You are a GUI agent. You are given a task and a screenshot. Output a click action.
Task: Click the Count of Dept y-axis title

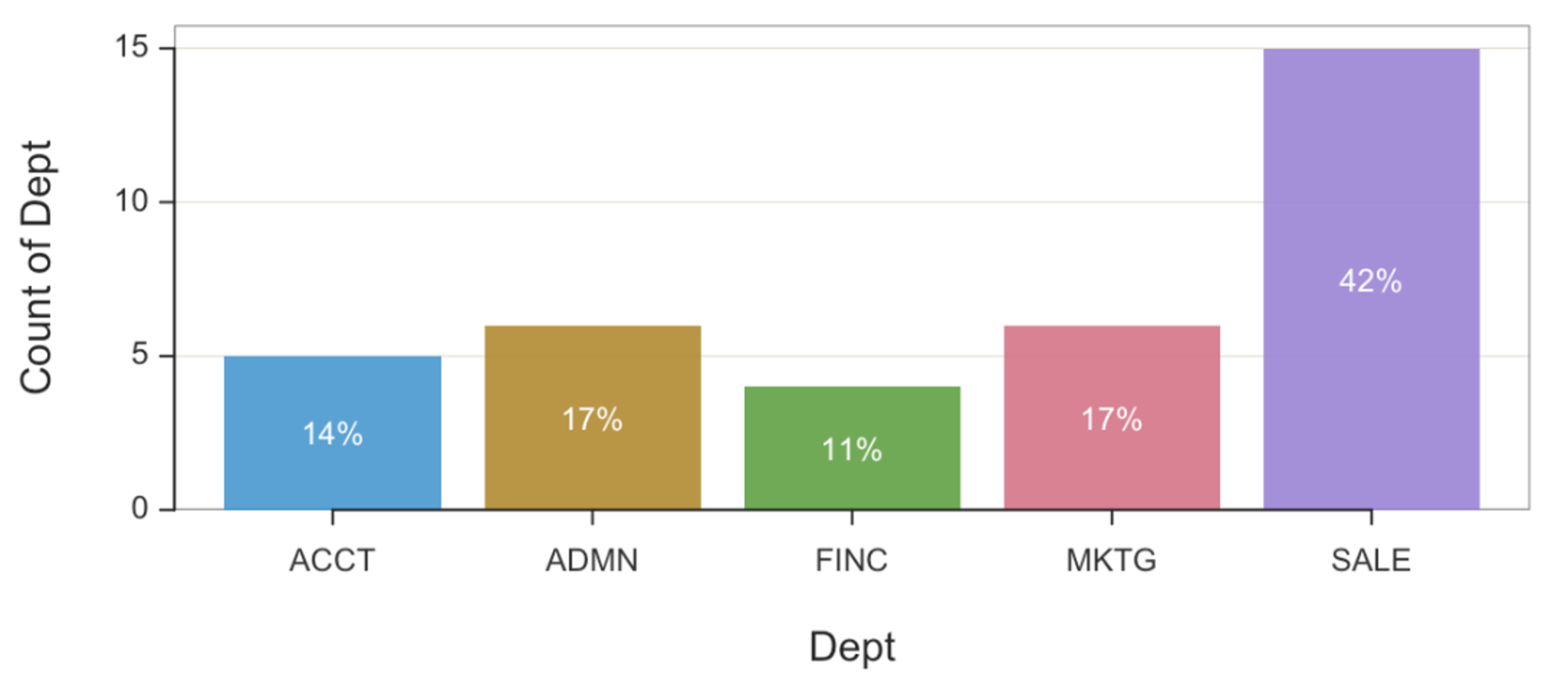point(36,267)
